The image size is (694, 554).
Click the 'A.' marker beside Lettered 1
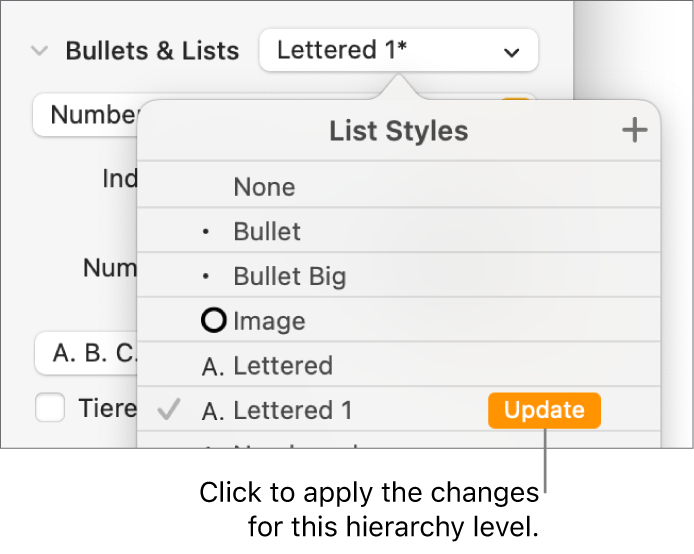(213, 411)
